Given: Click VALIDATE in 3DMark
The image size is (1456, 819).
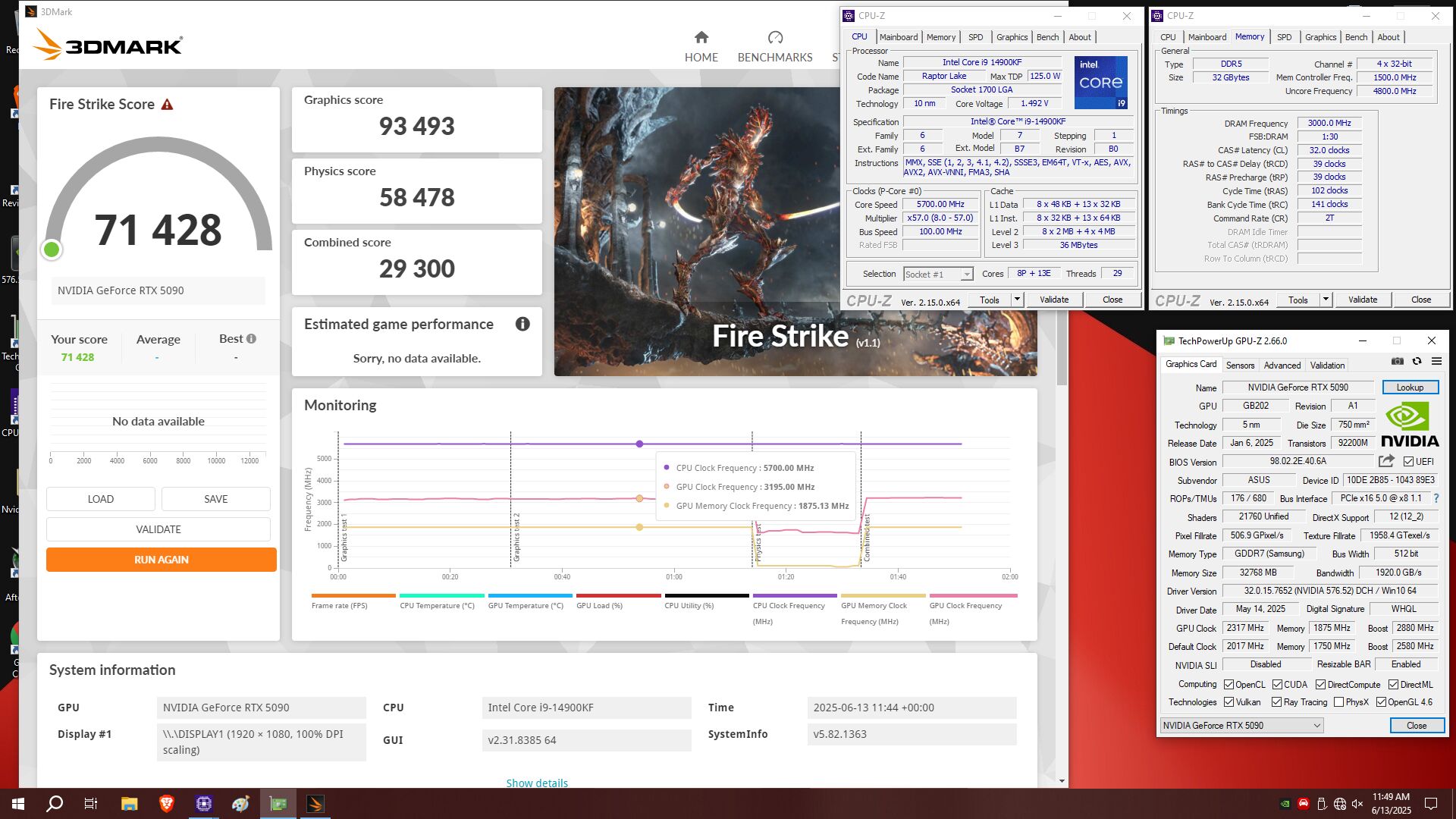Looking at the screenshot, I should [158, 529].
